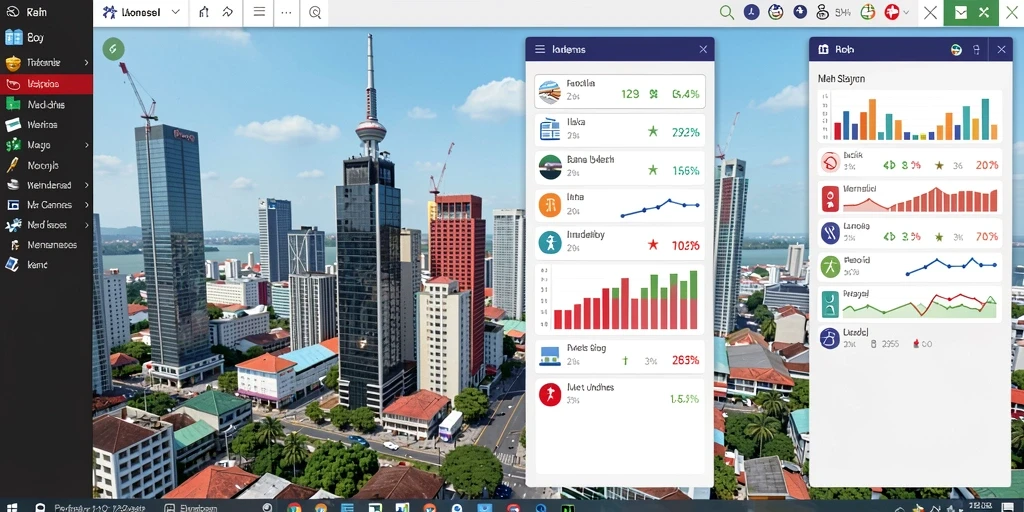Open the first highlighted row in the left panel
The width and height of the screenshot is (1024, 512).
pos(620,91)
